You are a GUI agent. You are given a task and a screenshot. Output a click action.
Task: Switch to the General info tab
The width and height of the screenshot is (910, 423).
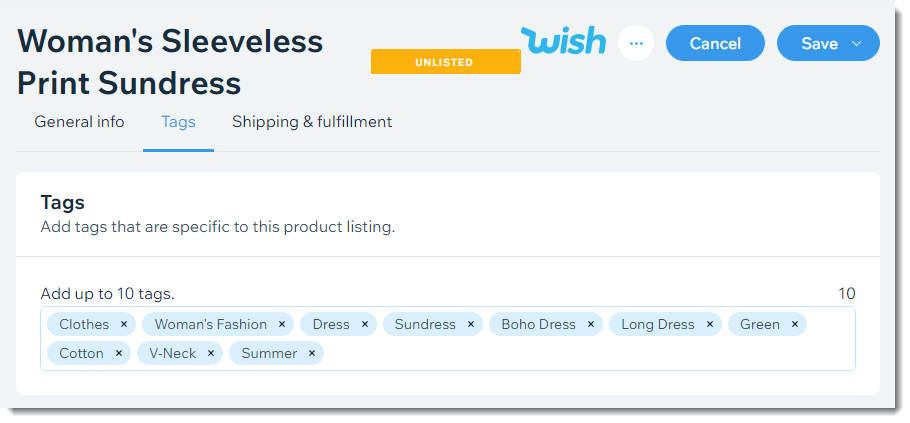pyautogui.click(x=80, y=122)
